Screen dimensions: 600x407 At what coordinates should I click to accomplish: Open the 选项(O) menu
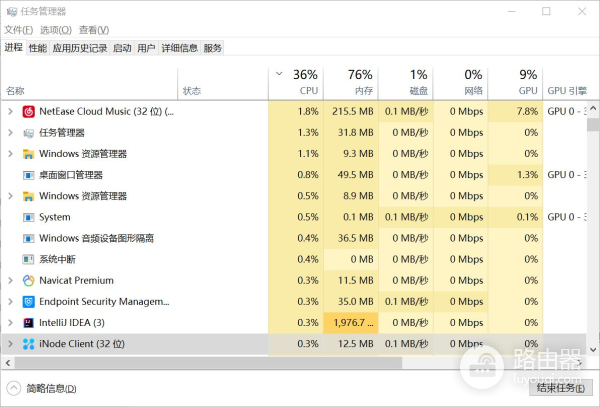pyautogui.click(x=55, y=30)
